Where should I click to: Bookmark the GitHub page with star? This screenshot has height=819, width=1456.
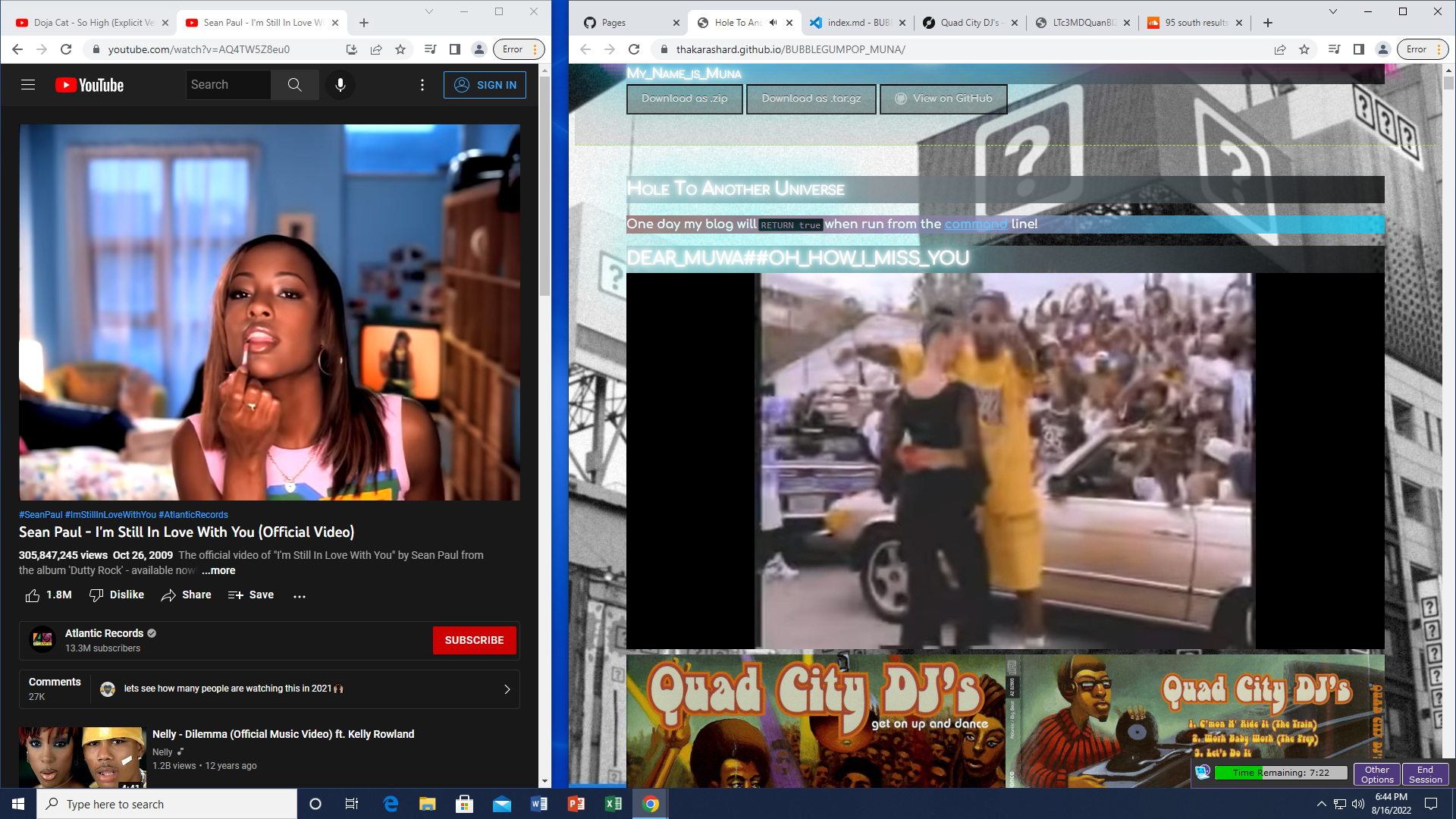click(x=1304, y=49)
